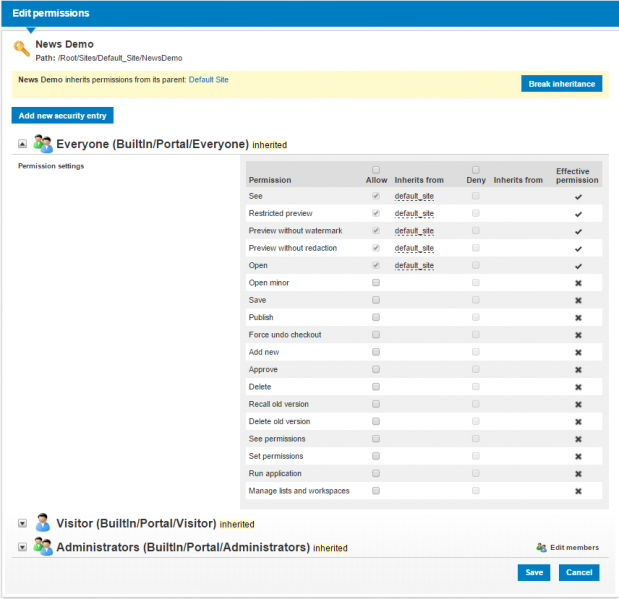Screen dimensions: 619x599
Task: Click default_site link in Preview without redaction row
Action: (414, 248)
